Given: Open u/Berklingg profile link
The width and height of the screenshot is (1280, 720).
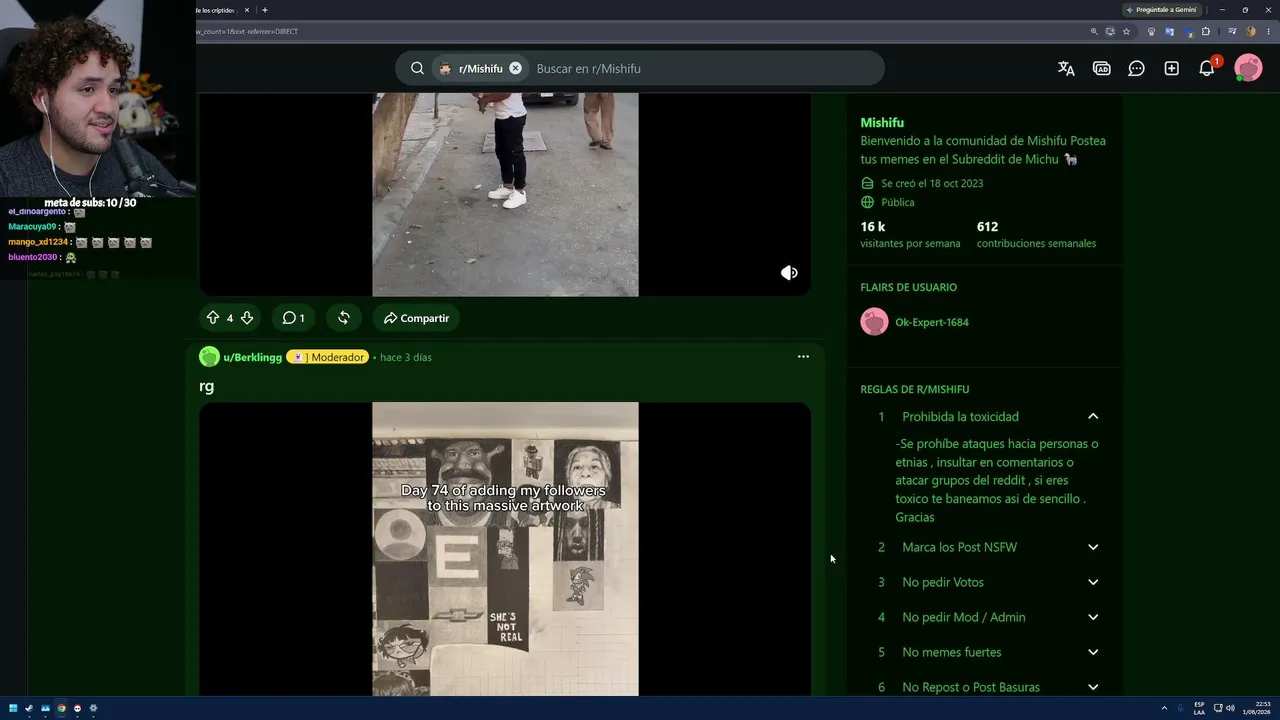Looking at the screenshot, I should (252, 357).
